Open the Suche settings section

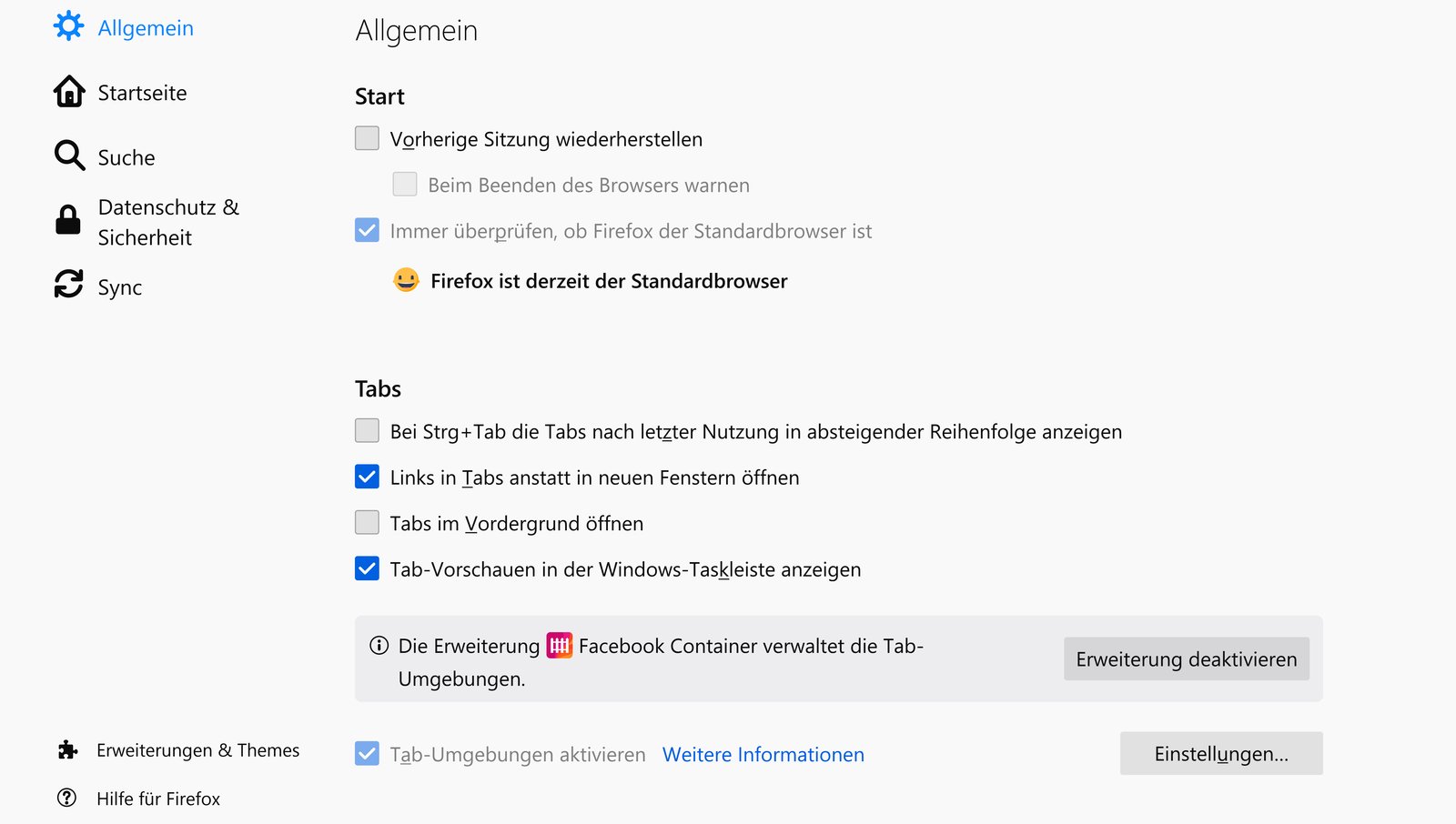tap(126, 156)
